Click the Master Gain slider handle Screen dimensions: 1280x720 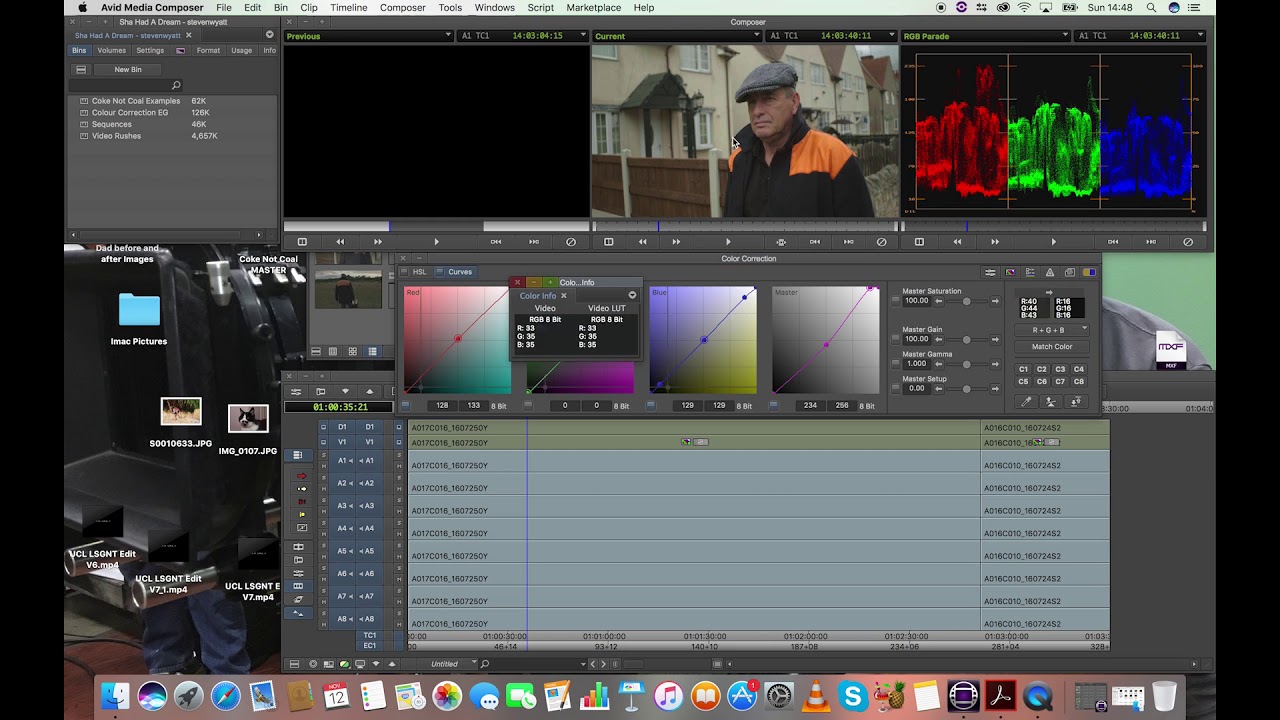tap(966, 339)
